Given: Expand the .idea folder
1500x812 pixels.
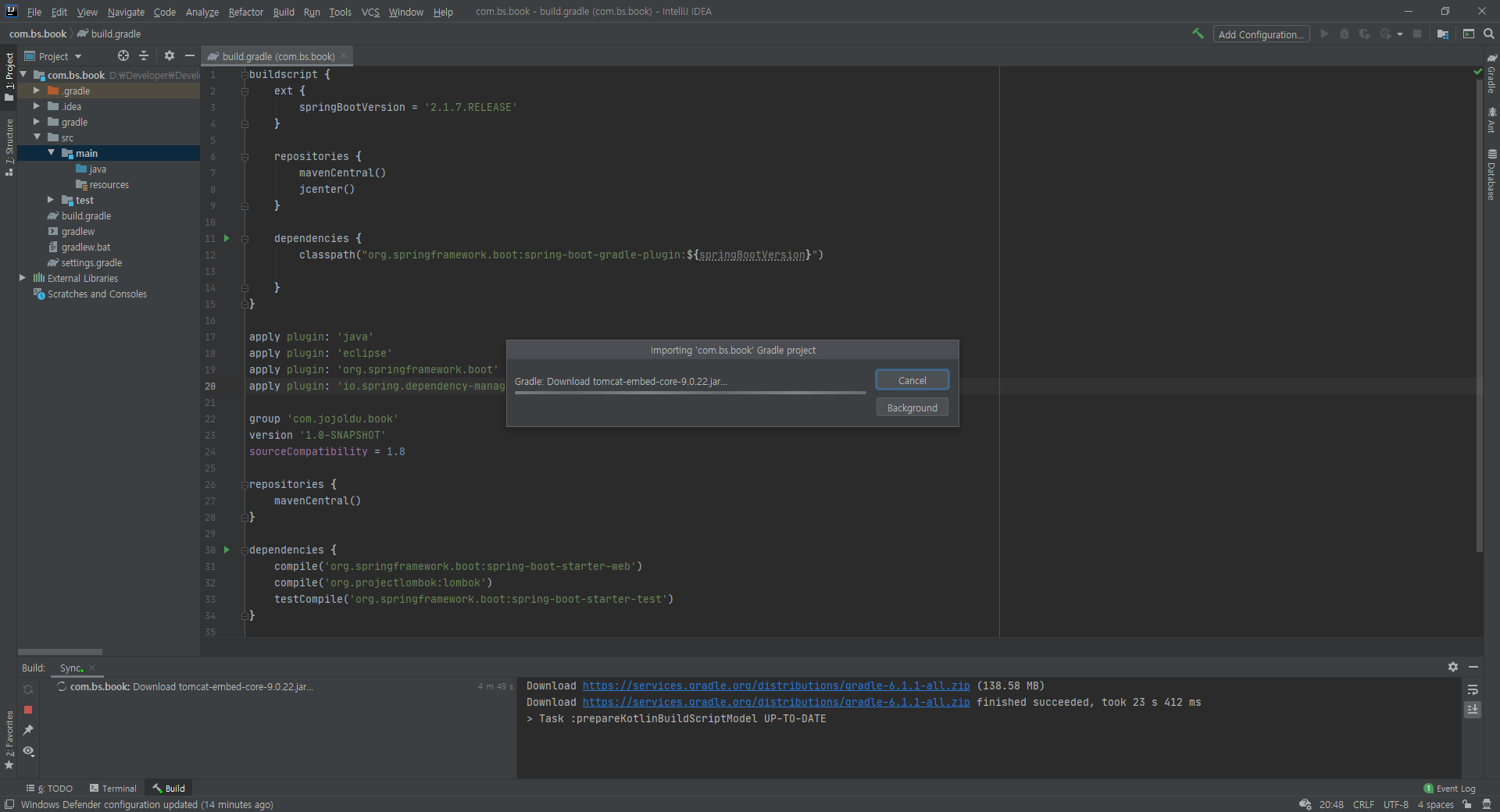Looking at the screenshot, I should pos(36,106).
